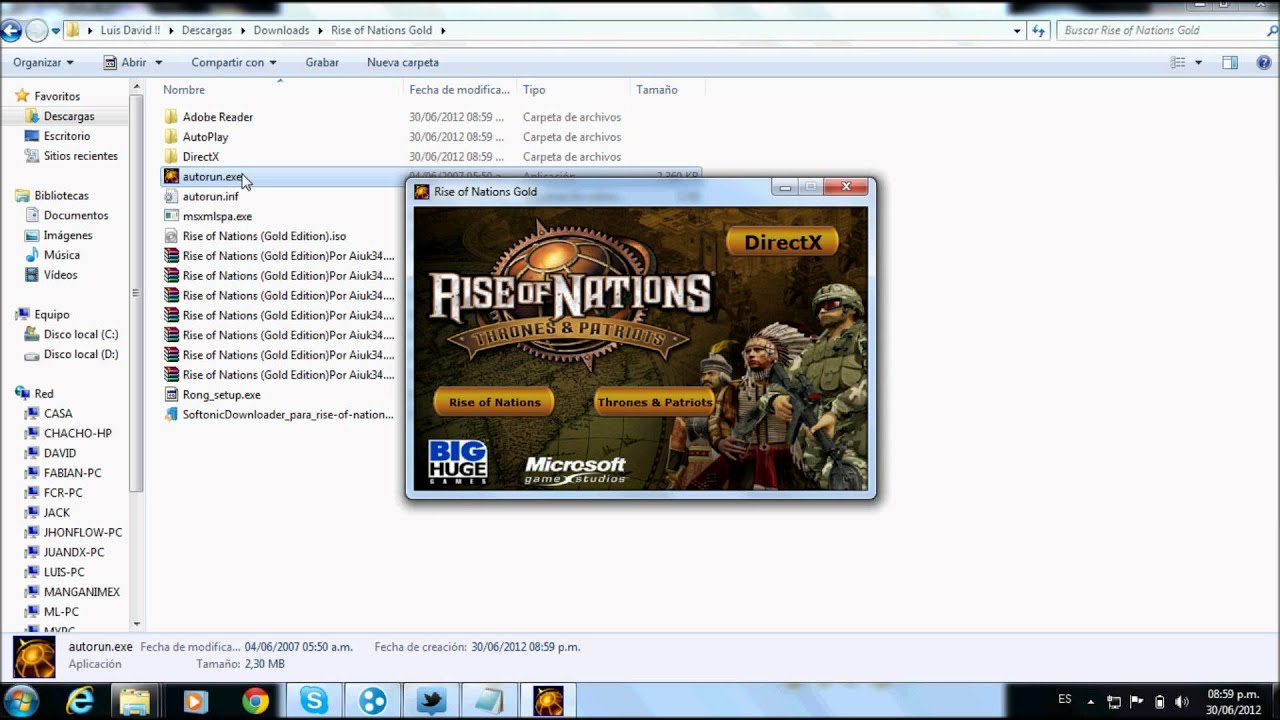Show hidden tray icons with the arrow
The width and height of the screenshot is (1280, 720).
click(1091, 701)
